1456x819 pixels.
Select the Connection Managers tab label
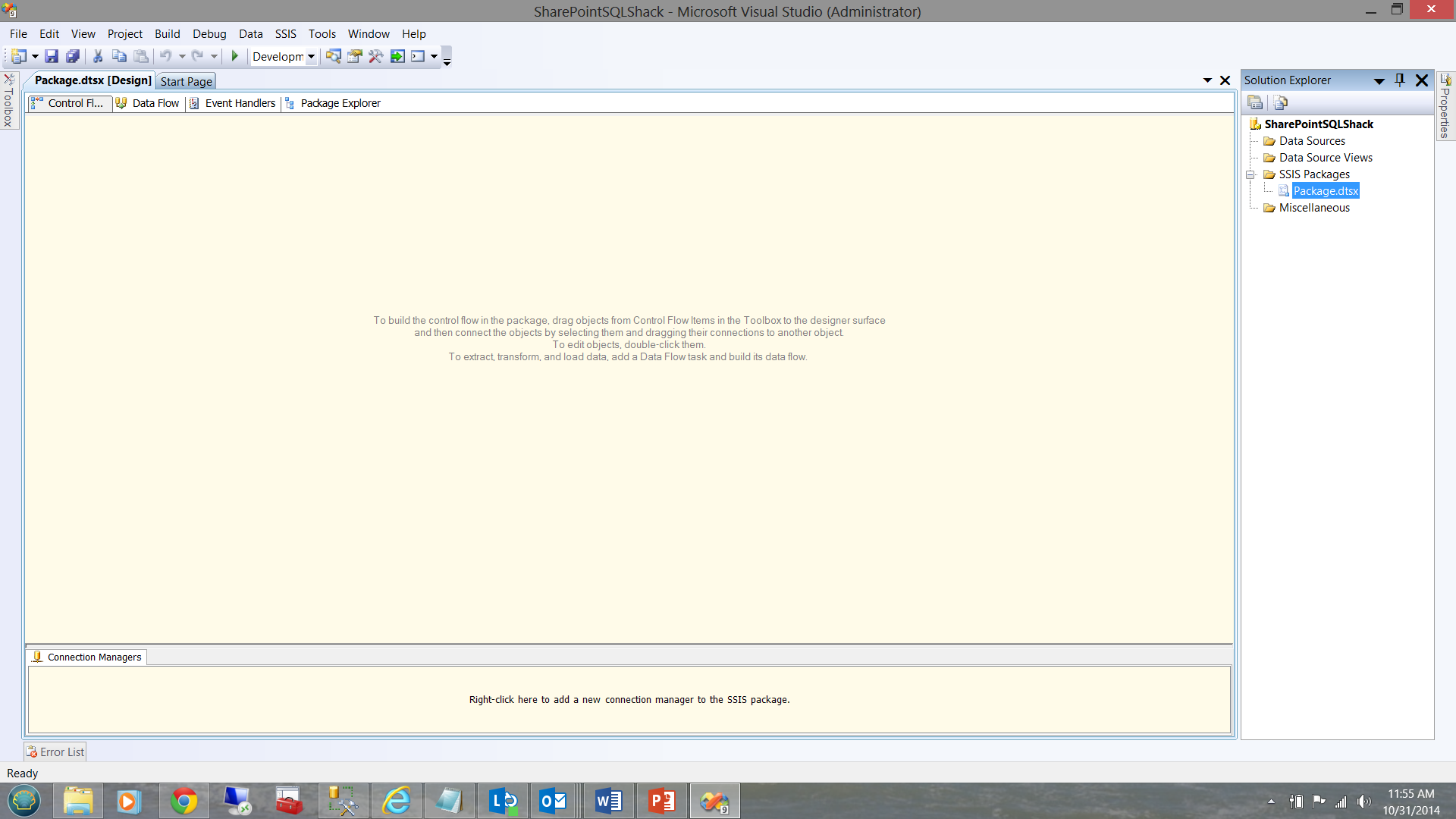click(94, 657)
